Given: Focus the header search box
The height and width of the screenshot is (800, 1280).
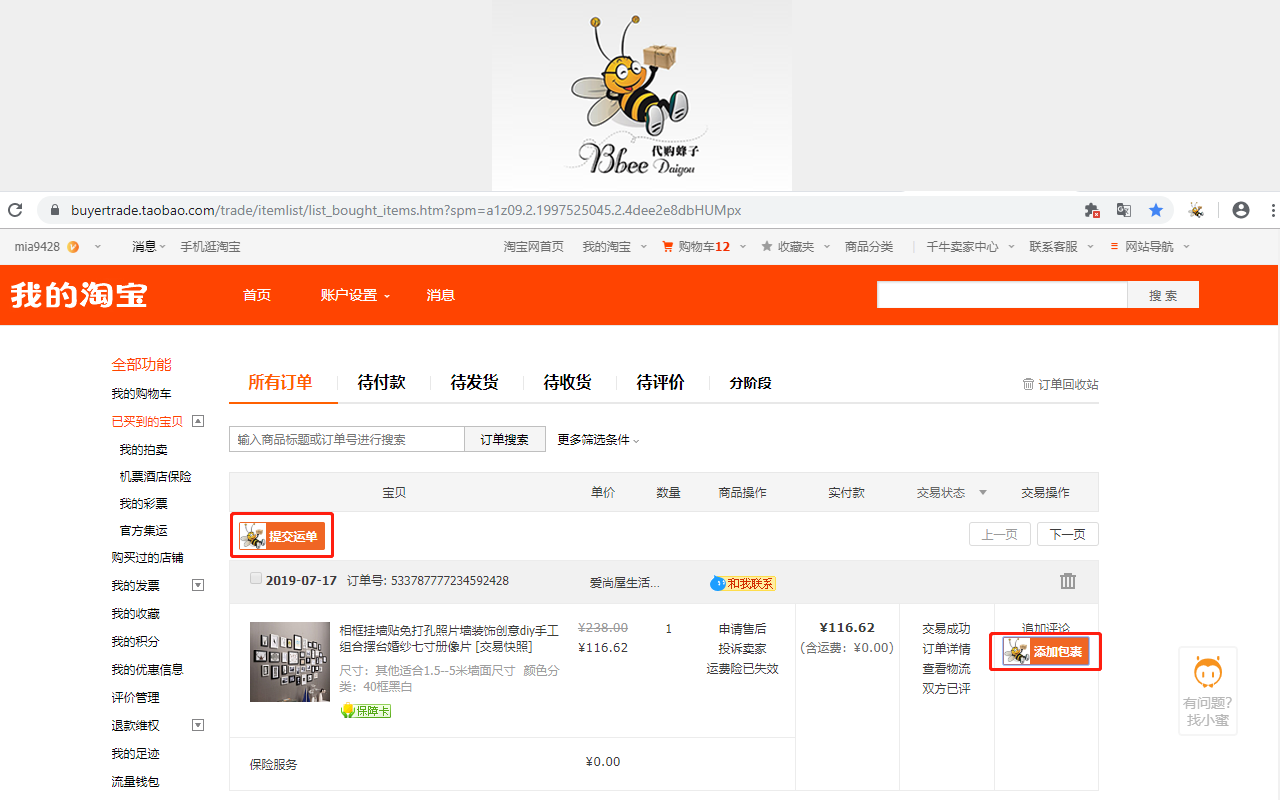Looking at the screenshot, I should pos(1002,295).
